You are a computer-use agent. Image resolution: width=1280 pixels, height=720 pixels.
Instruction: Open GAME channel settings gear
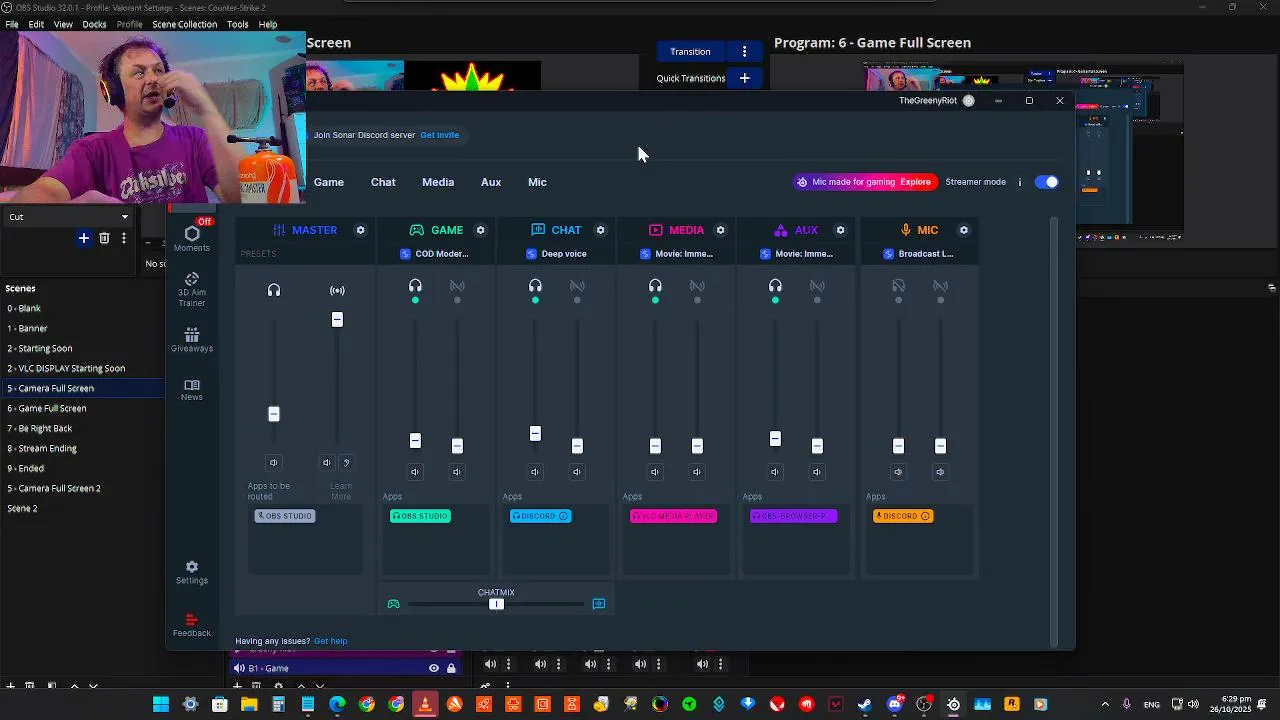tap(480, 230)
